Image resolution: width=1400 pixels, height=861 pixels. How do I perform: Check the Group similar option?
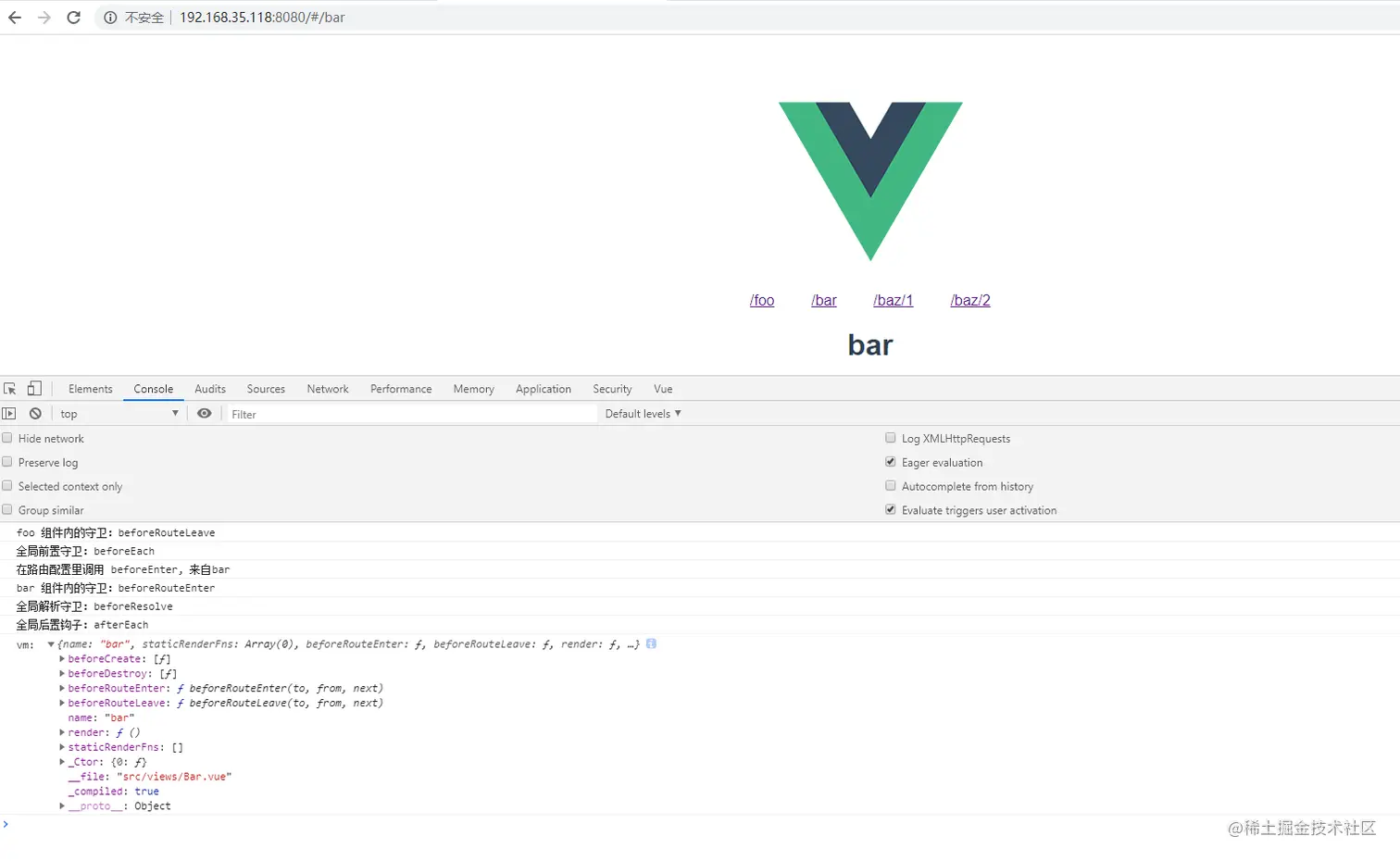[7, 510]
